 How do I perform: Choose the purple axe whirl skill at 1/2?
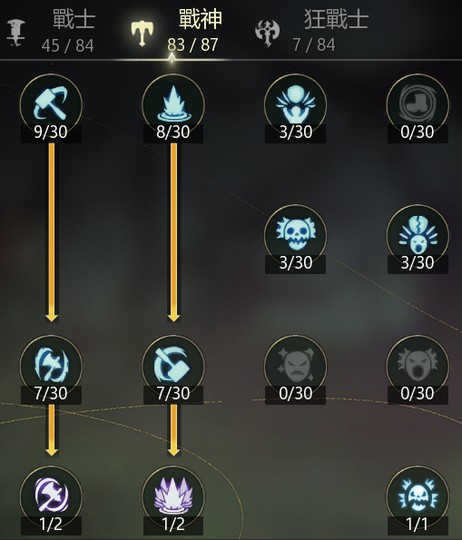51,497
